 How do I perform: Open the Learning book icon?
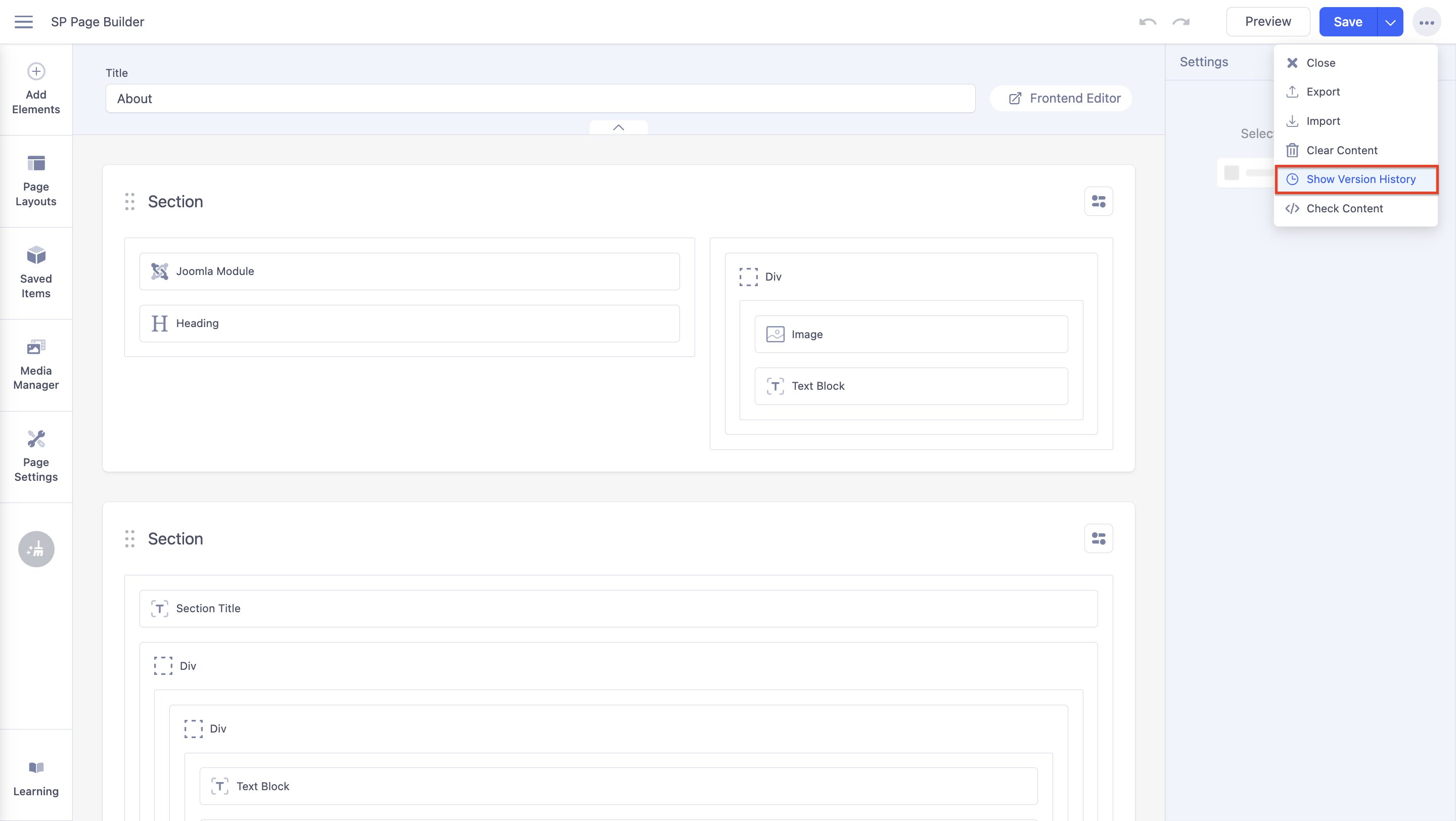(36, 767)
